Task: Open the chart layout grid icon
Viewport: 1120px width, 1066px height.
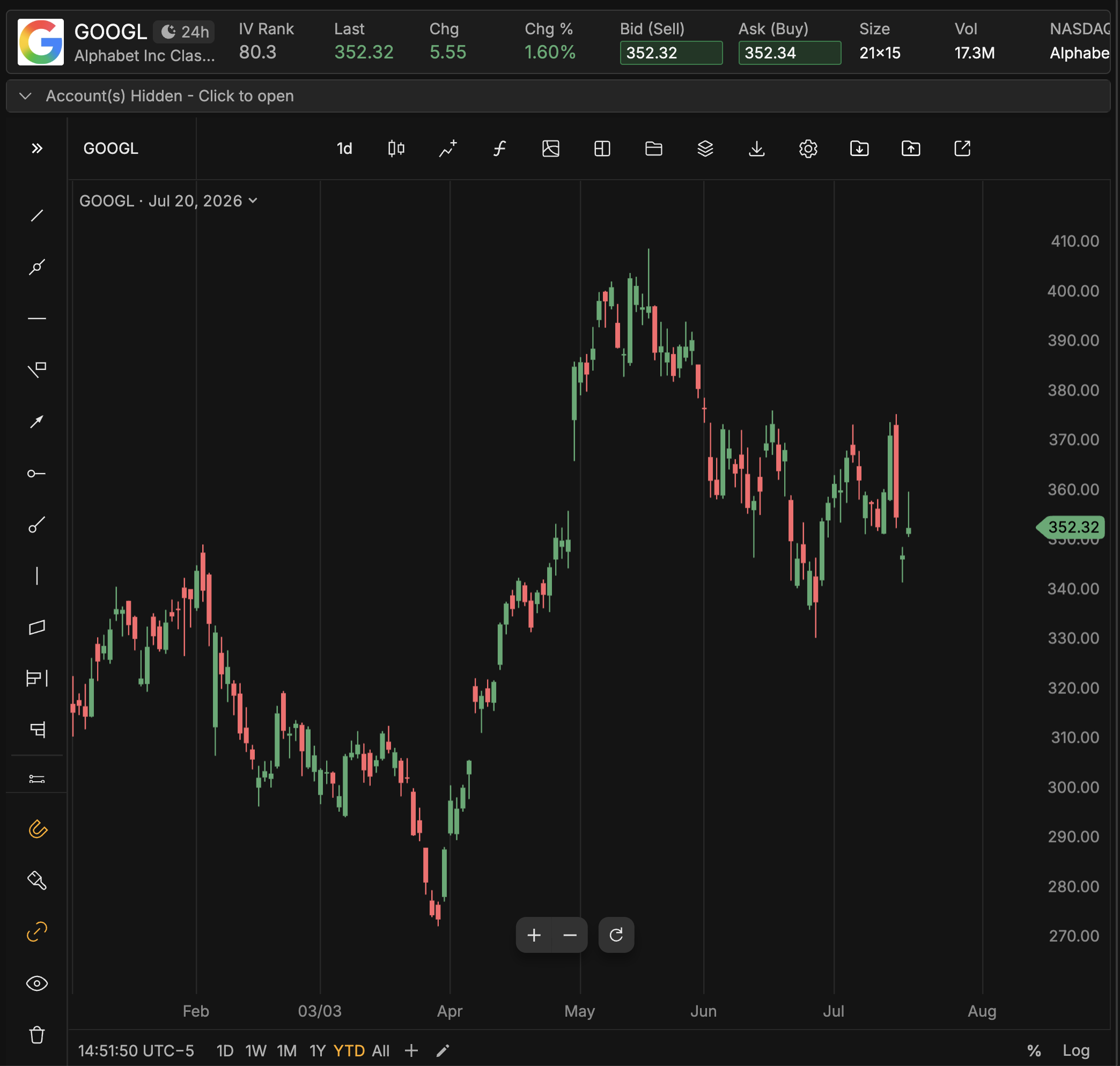Action: [602, 149]
